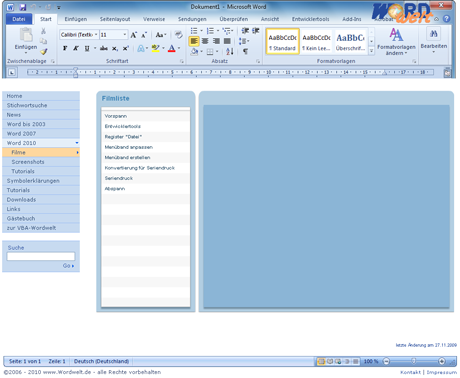Click the subscript x icon
The height and width of the screenshot is (378, 460).
pyautogui.click(x=115, y=49)
